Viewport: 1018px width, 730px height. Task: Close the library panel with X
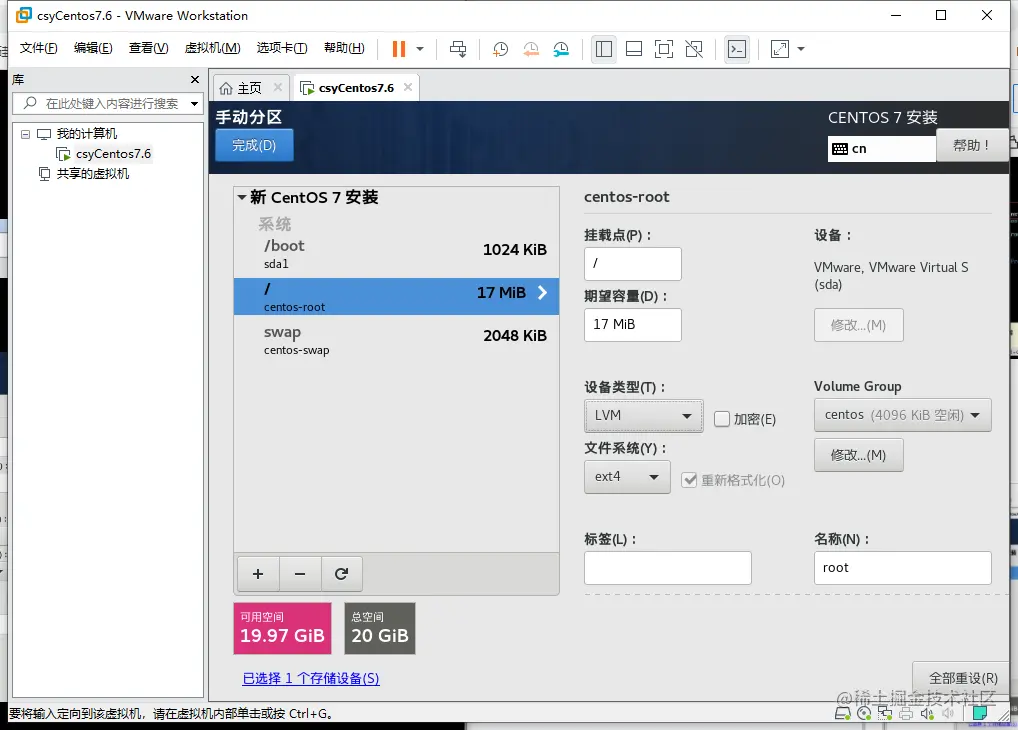click(x=195, y=79)
